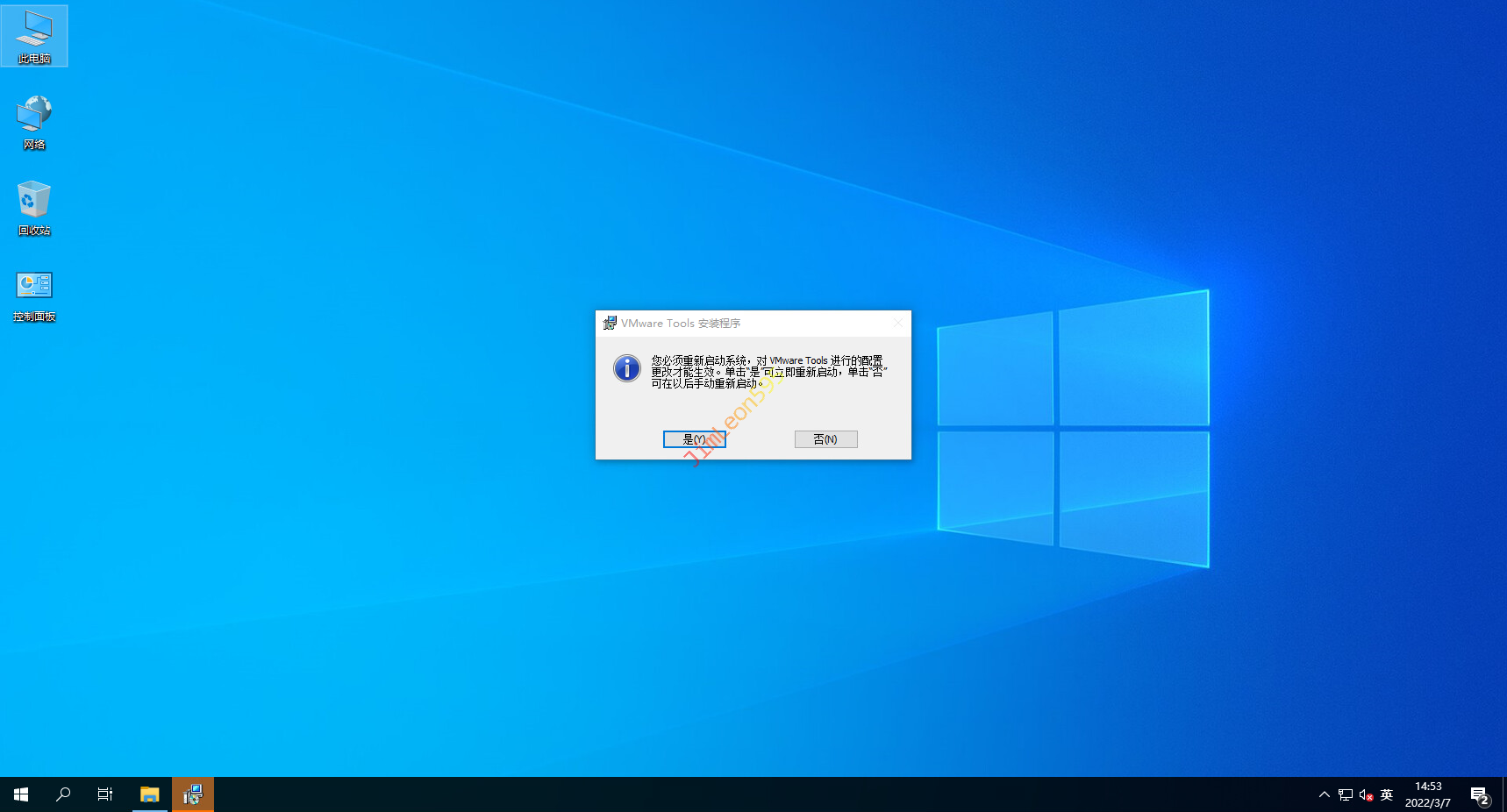Open Task View from the taskbar

(105, 794)
